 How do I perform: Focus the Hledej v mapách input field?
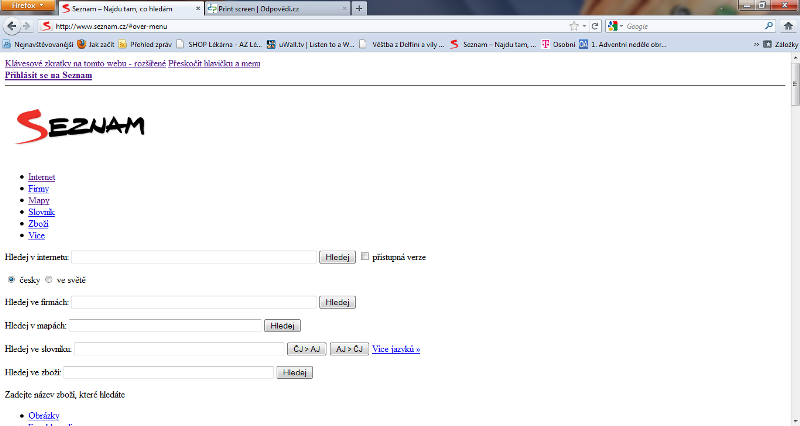click(x=165, y=325)
